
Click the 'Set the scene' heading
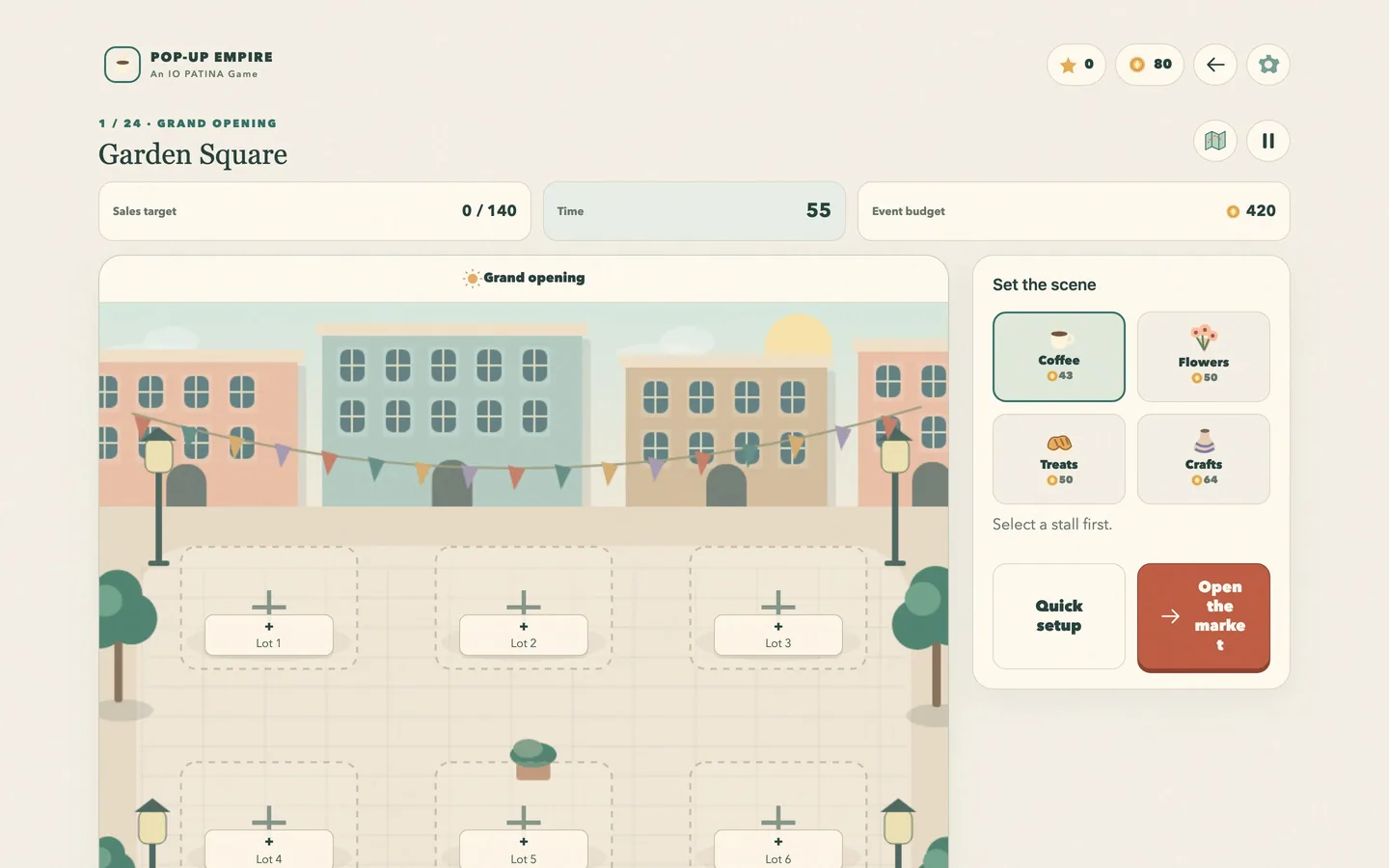click(1045, 285)
